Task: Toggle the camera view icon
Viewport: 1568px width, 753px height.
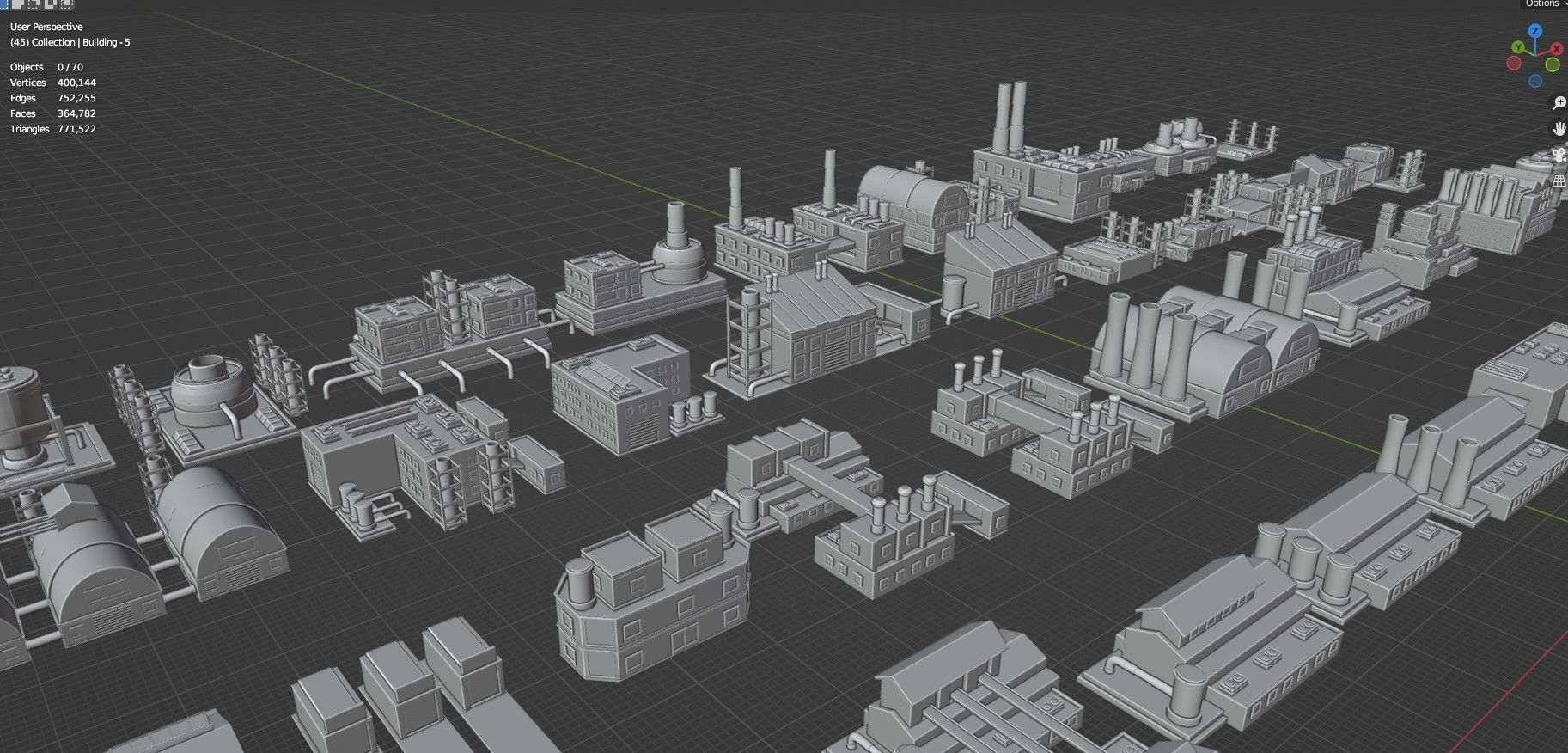Action: point(1559,156)
